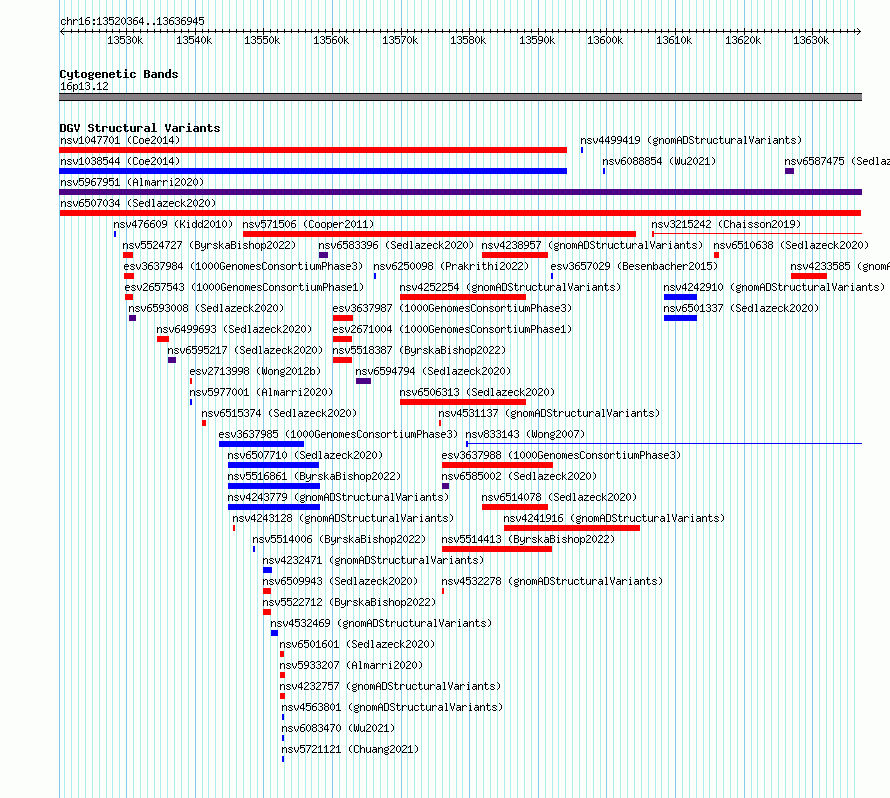890x798 pixels.
Task: Click the red nsv4241916 gnomAD bar
Action: pyautogui.click(x=572, y=528)
